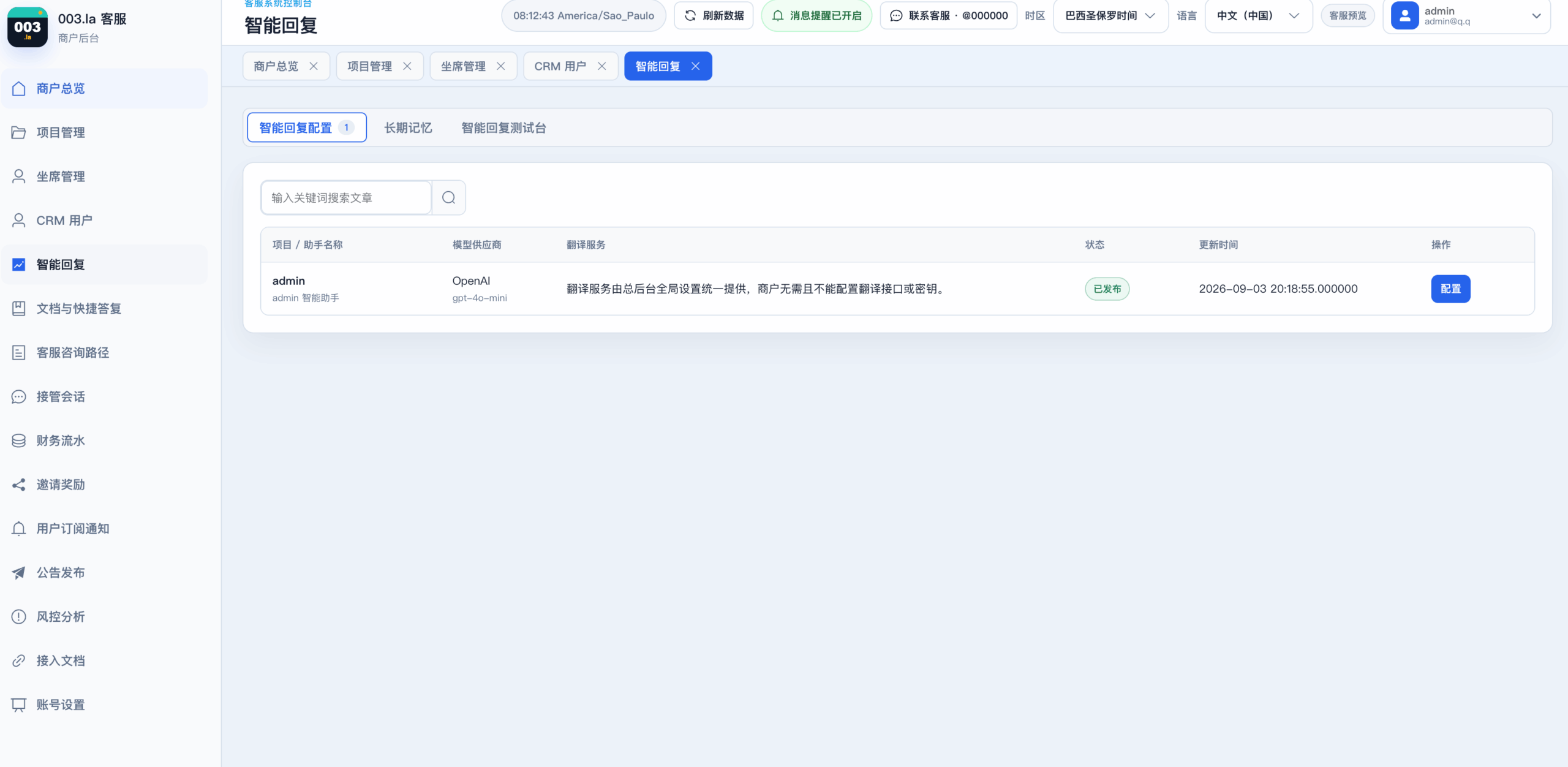Click the 客服预览 button
This screenshot has height=767, width=1568.
[x=1347, y=15]
